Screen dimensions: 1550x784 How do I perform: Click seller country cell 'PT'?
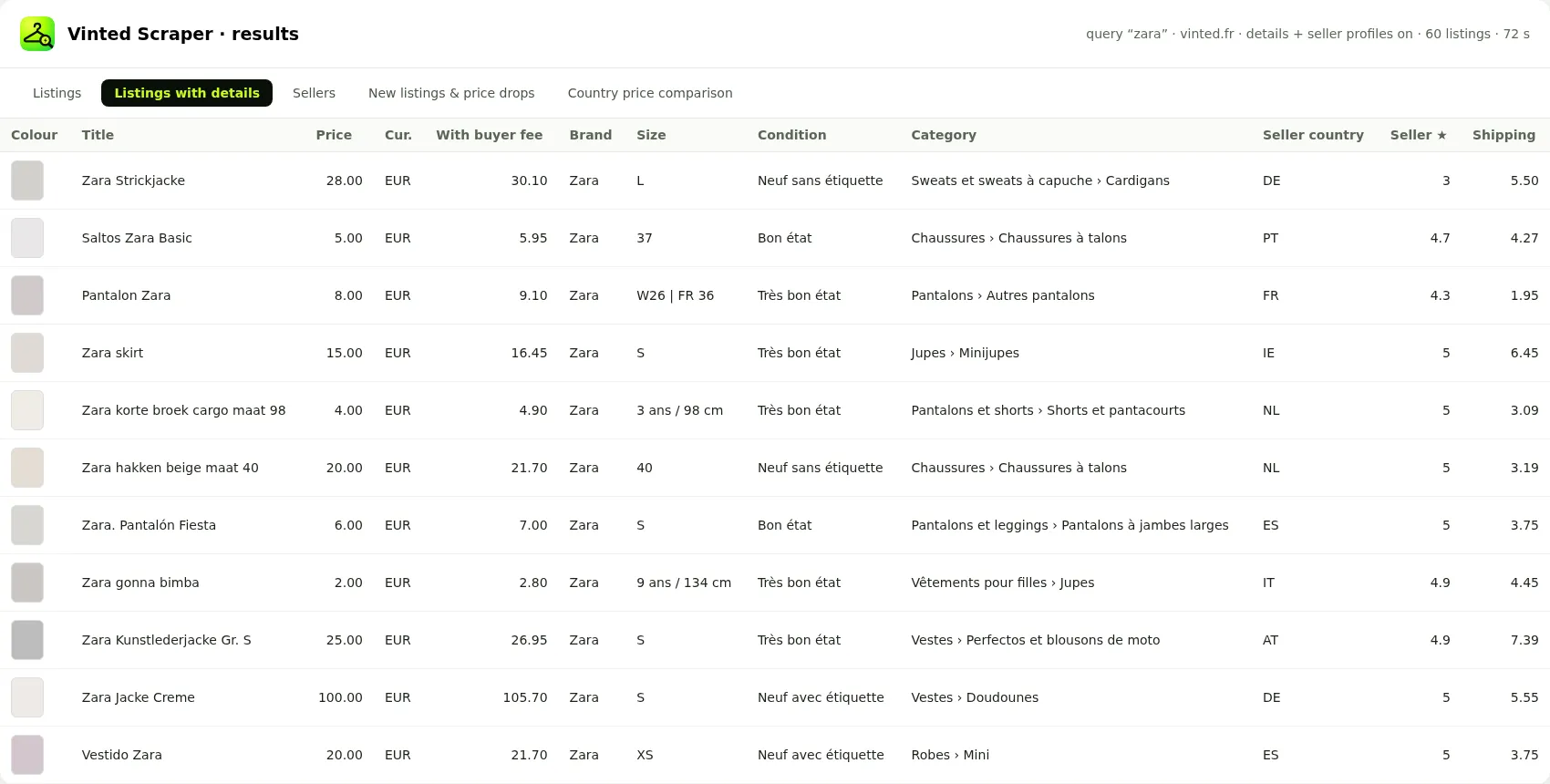point(1270,238)
